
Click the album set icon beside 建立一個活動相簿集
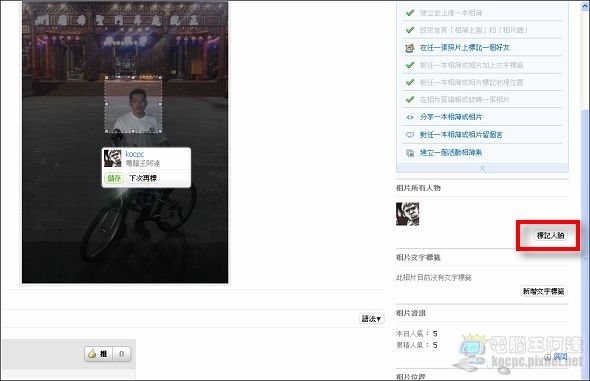[410, 152]
